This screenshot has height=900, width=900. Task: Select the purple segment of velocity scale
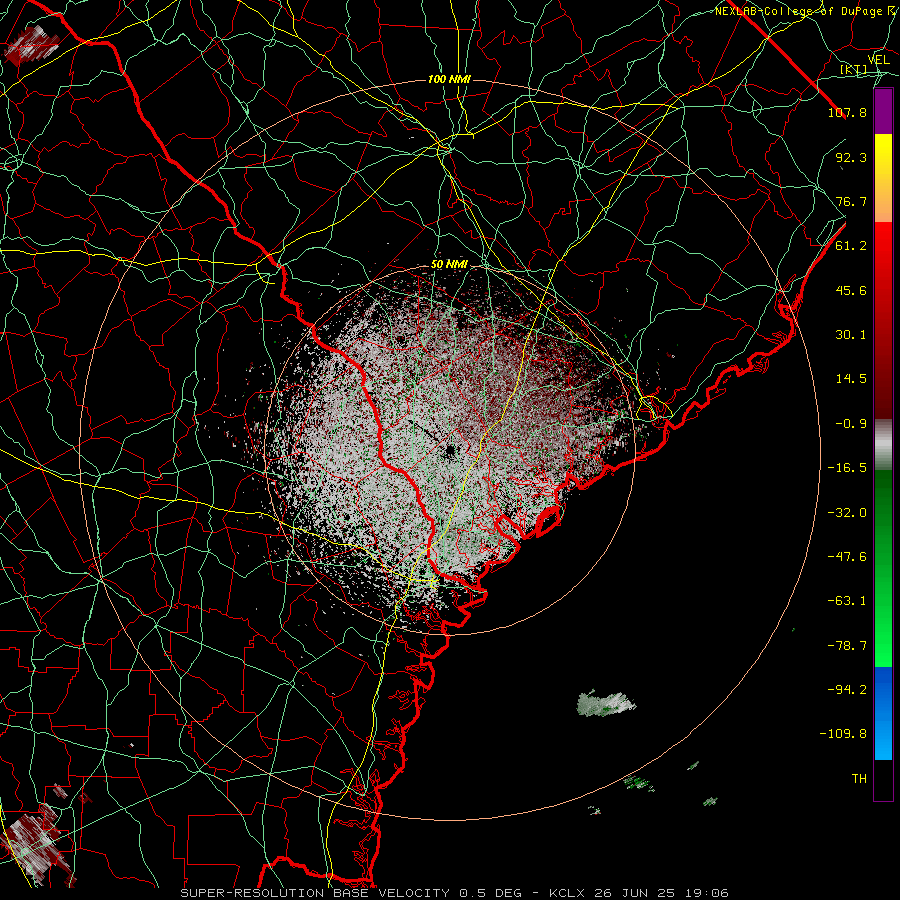pos(883,111)
